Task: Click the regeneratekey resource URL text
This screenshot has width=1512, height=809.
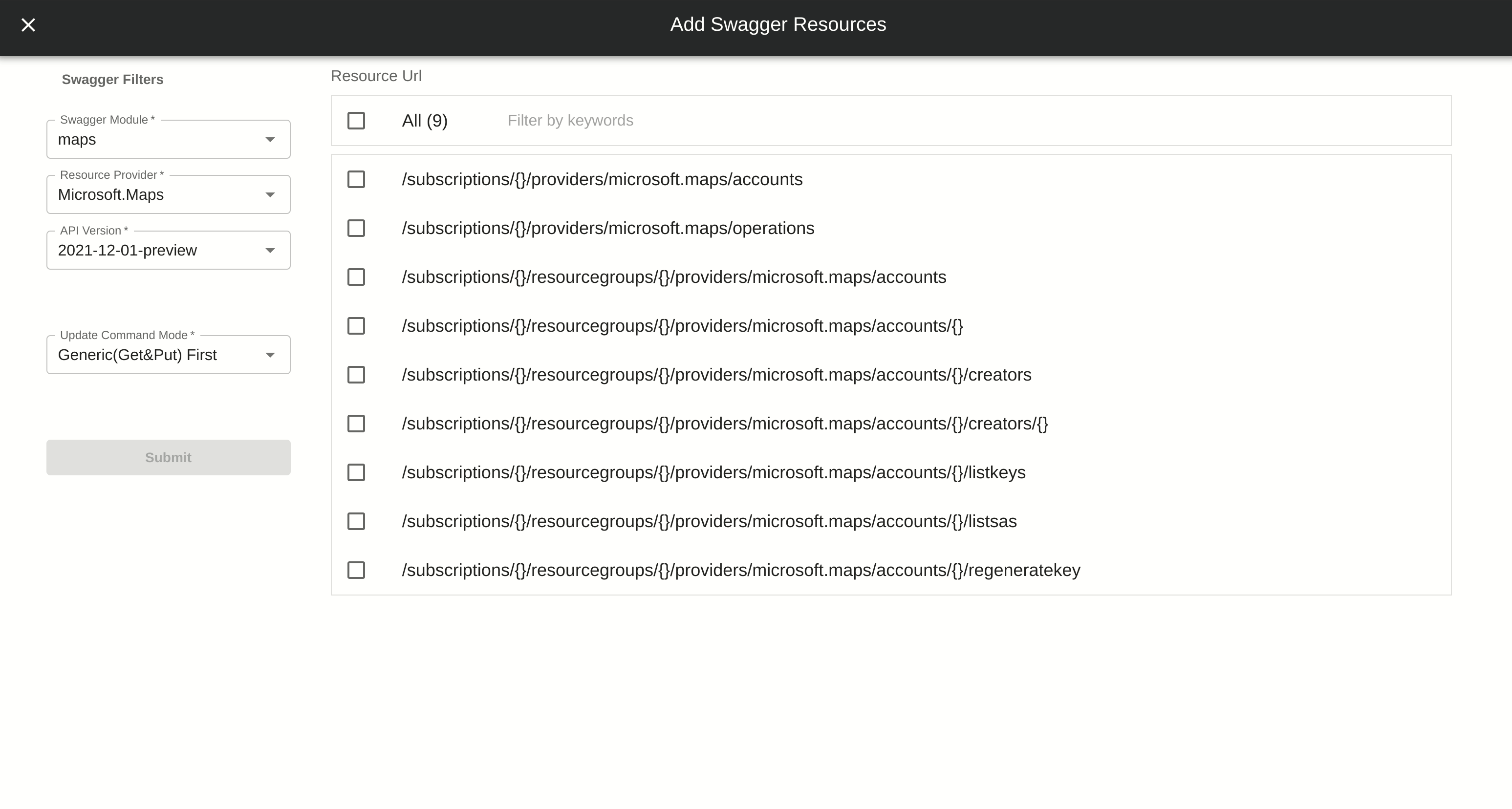Action: tap(741, 570)
